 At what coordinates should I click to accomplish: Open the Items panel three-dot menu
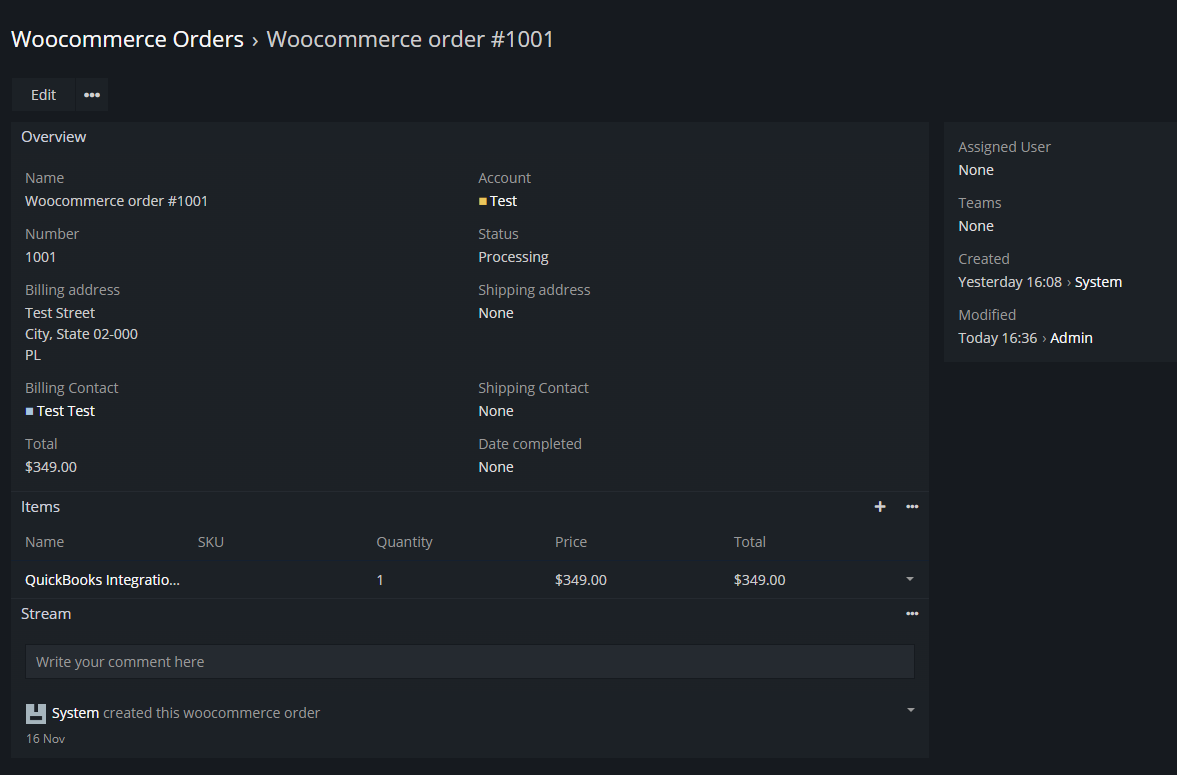(912, 507)
